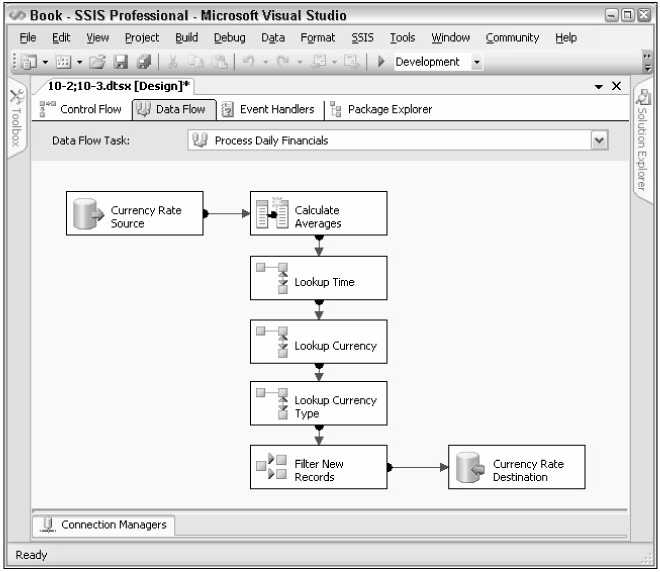Click the Save icon in toolbar
660x572 pixels.
click(x=121, y=62)
